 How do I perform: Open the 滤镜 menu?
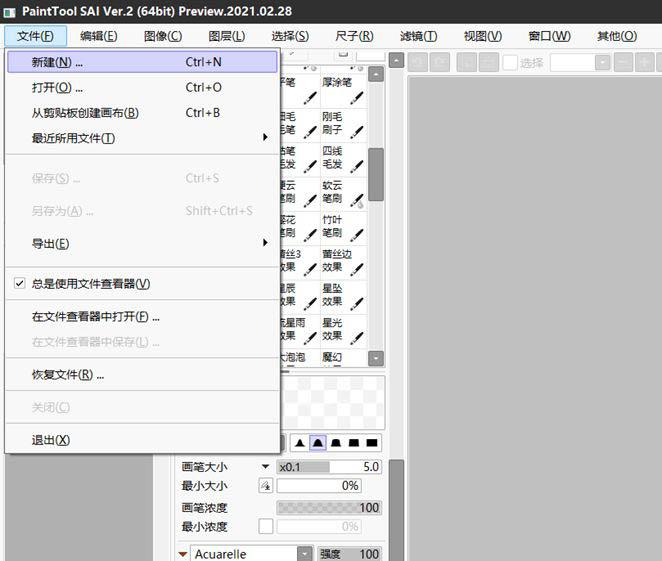point(418,36)
